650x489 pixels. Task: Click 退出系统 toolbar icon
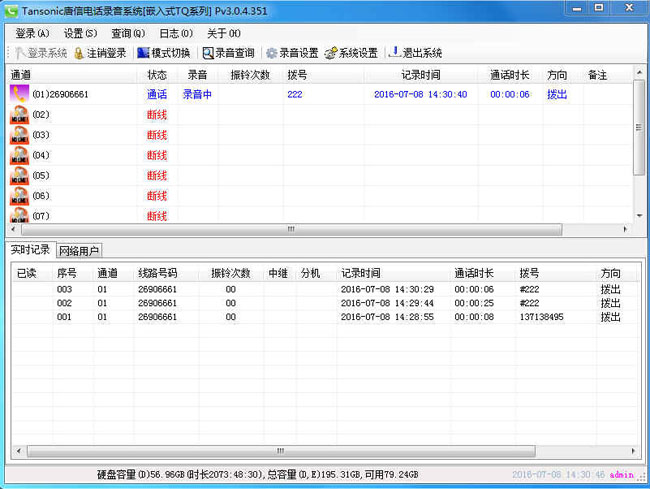pyautogui.click(x=395, y=53)
